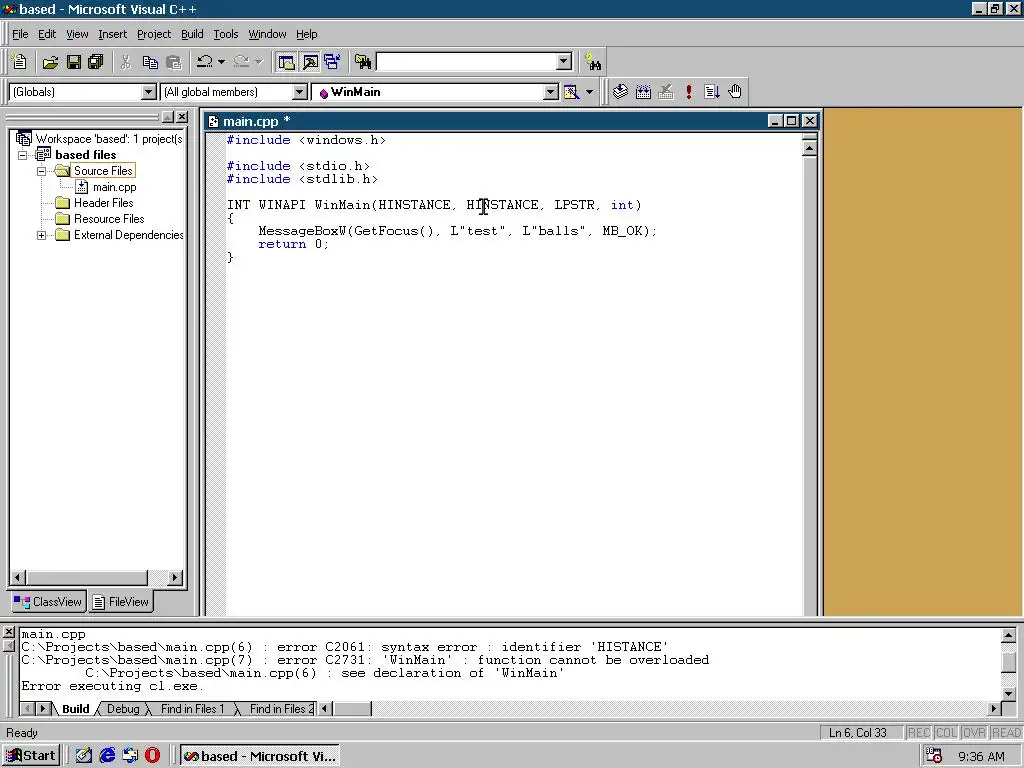Open the Project menu
Image resolution: width=1024 pixels, height=768 pixels.
154,34
